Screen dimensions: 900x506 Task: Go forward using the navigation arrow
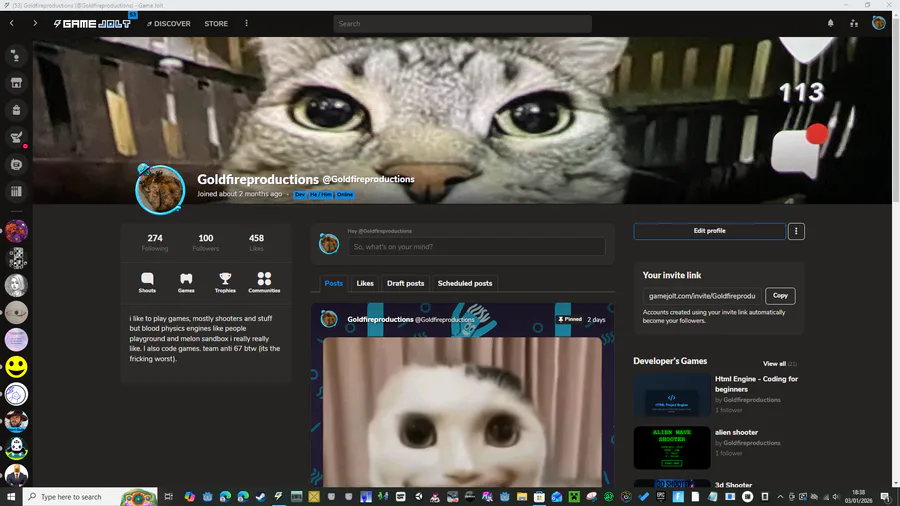tap(34, 24)
